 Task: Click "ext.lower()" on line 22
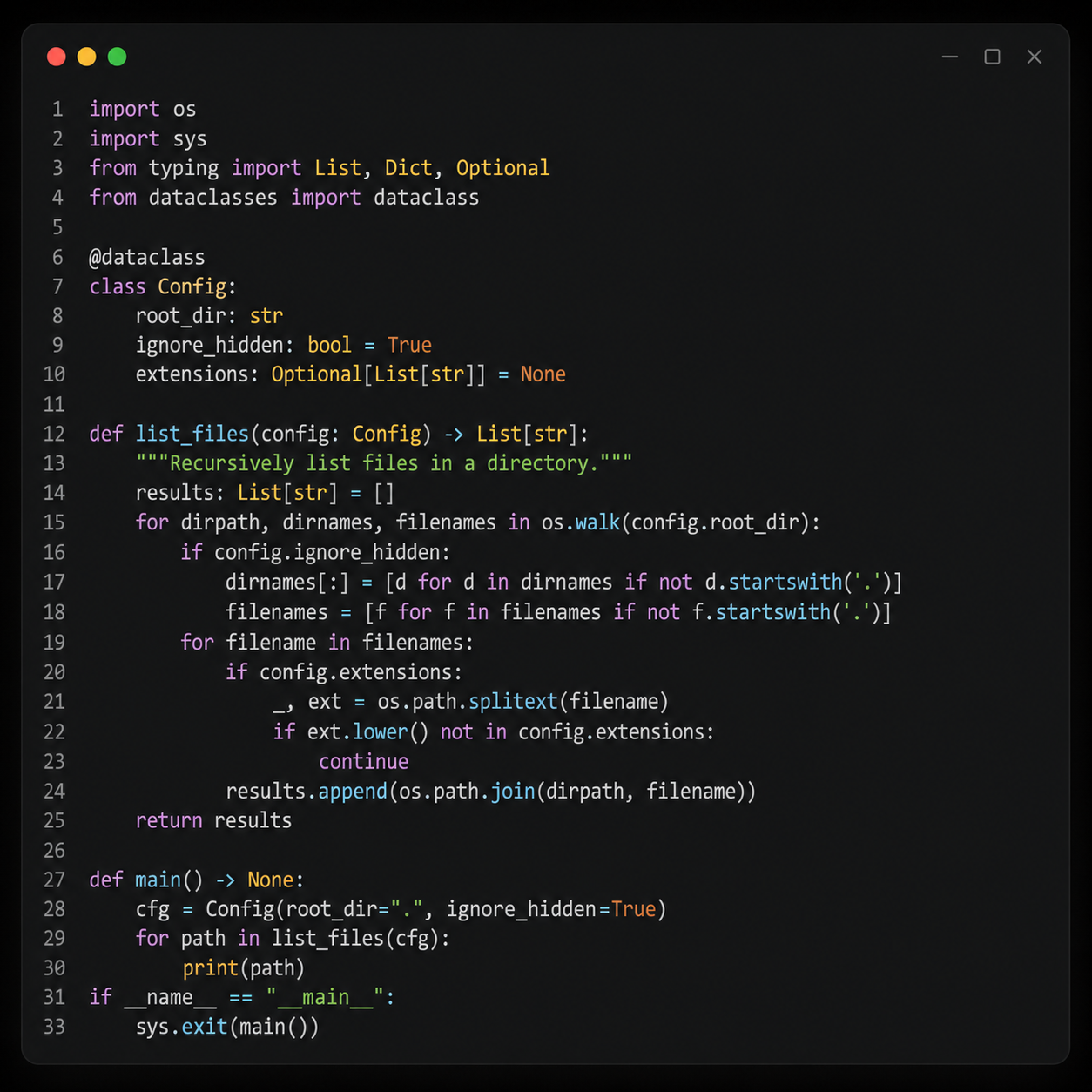click(367, 731)
